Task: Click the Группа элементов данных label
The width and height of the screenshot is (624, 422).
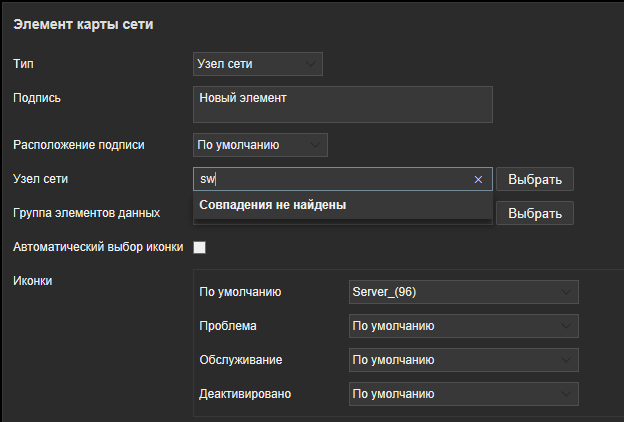Action: click(86, 213)
